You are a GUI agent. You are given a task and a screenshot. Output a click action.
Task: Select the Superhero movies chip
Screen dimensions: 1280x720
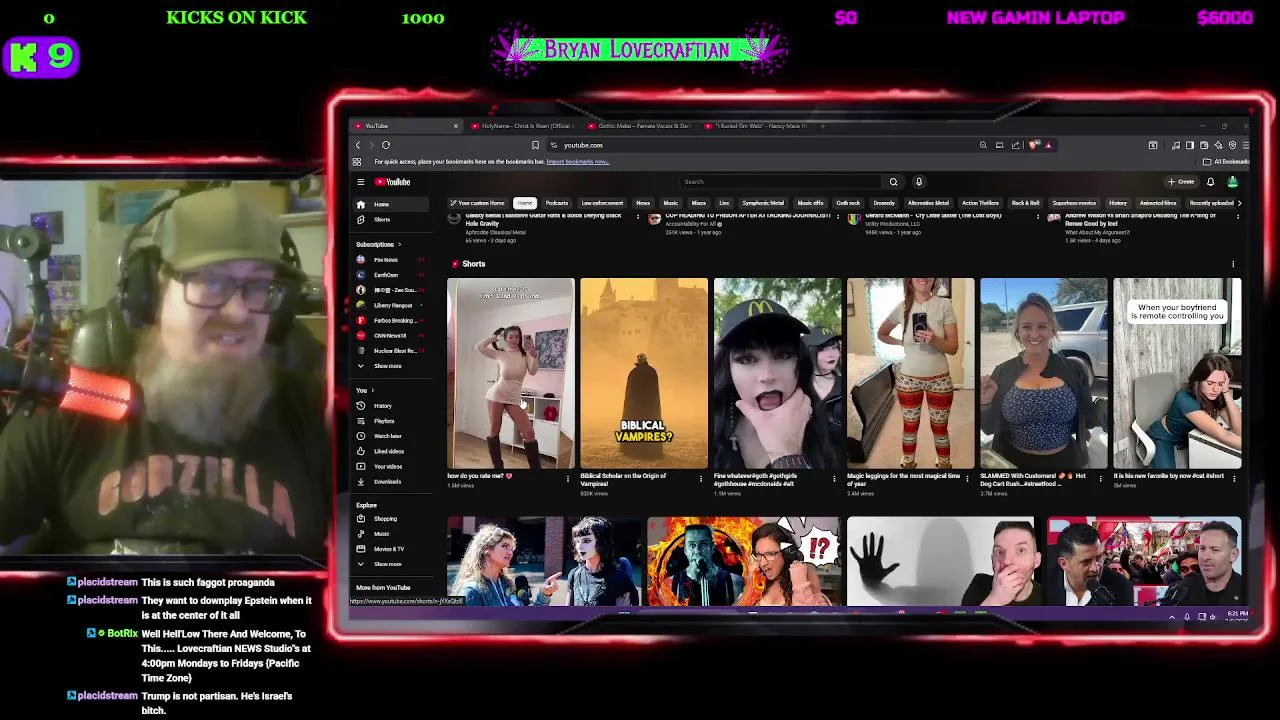(1074, 203)
